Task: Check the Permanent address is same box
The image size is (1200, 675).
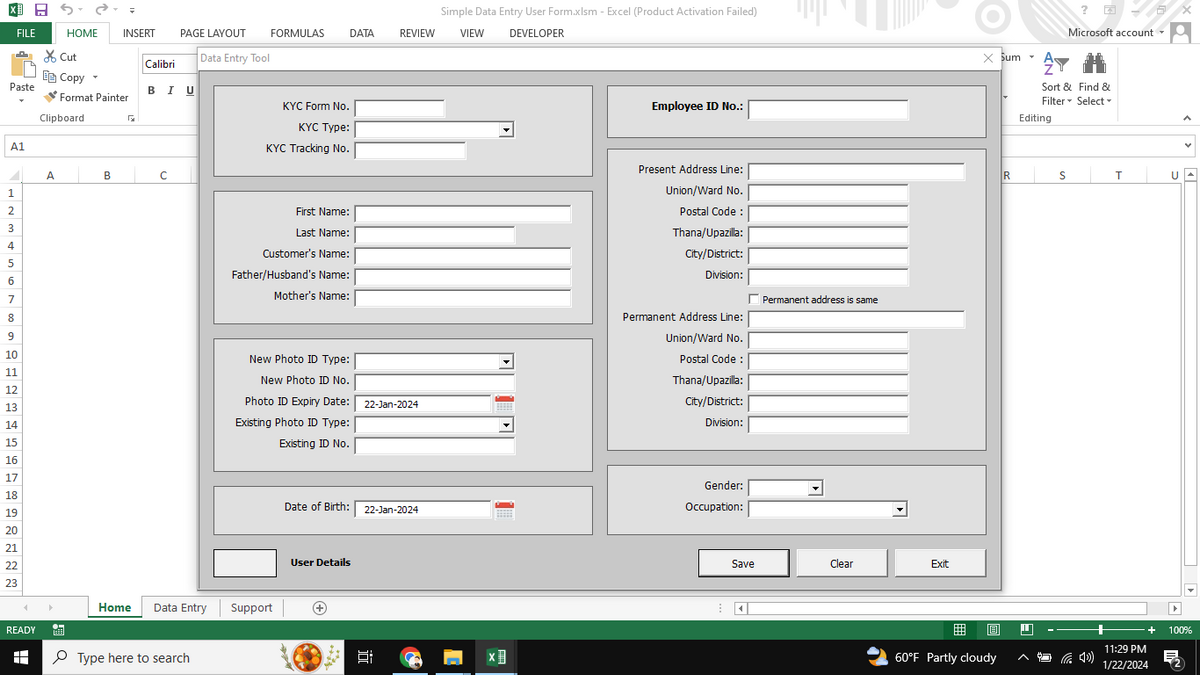Action: (754, 299)
